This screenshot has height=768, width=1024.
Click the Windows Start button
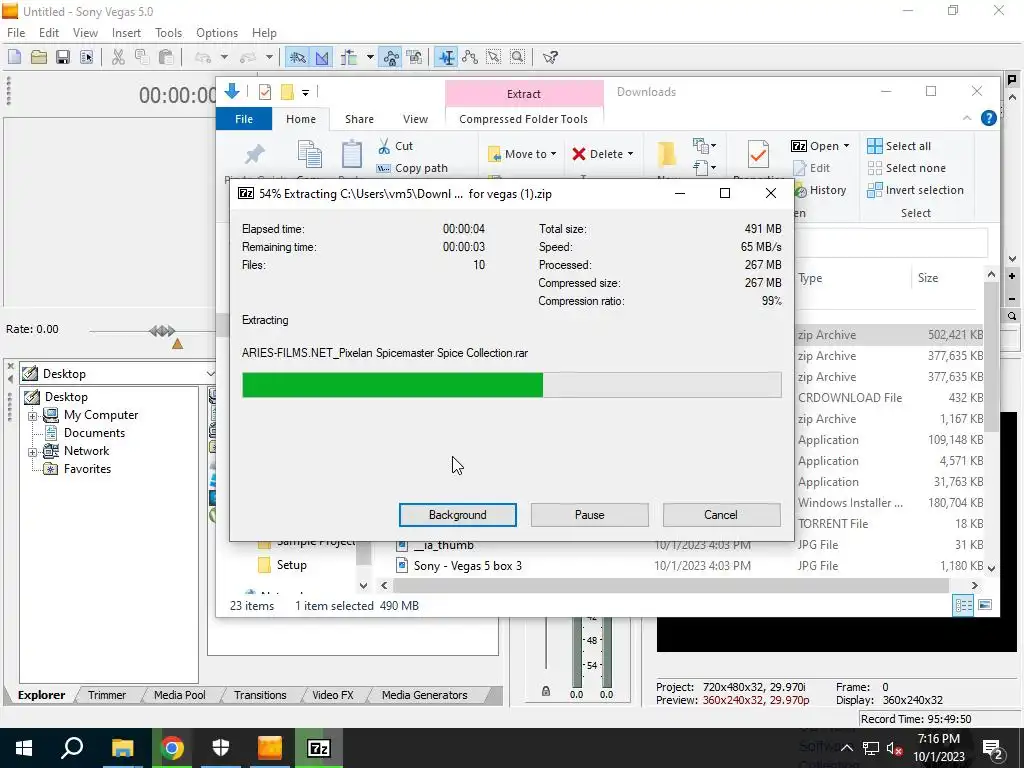tap(24, 748)
